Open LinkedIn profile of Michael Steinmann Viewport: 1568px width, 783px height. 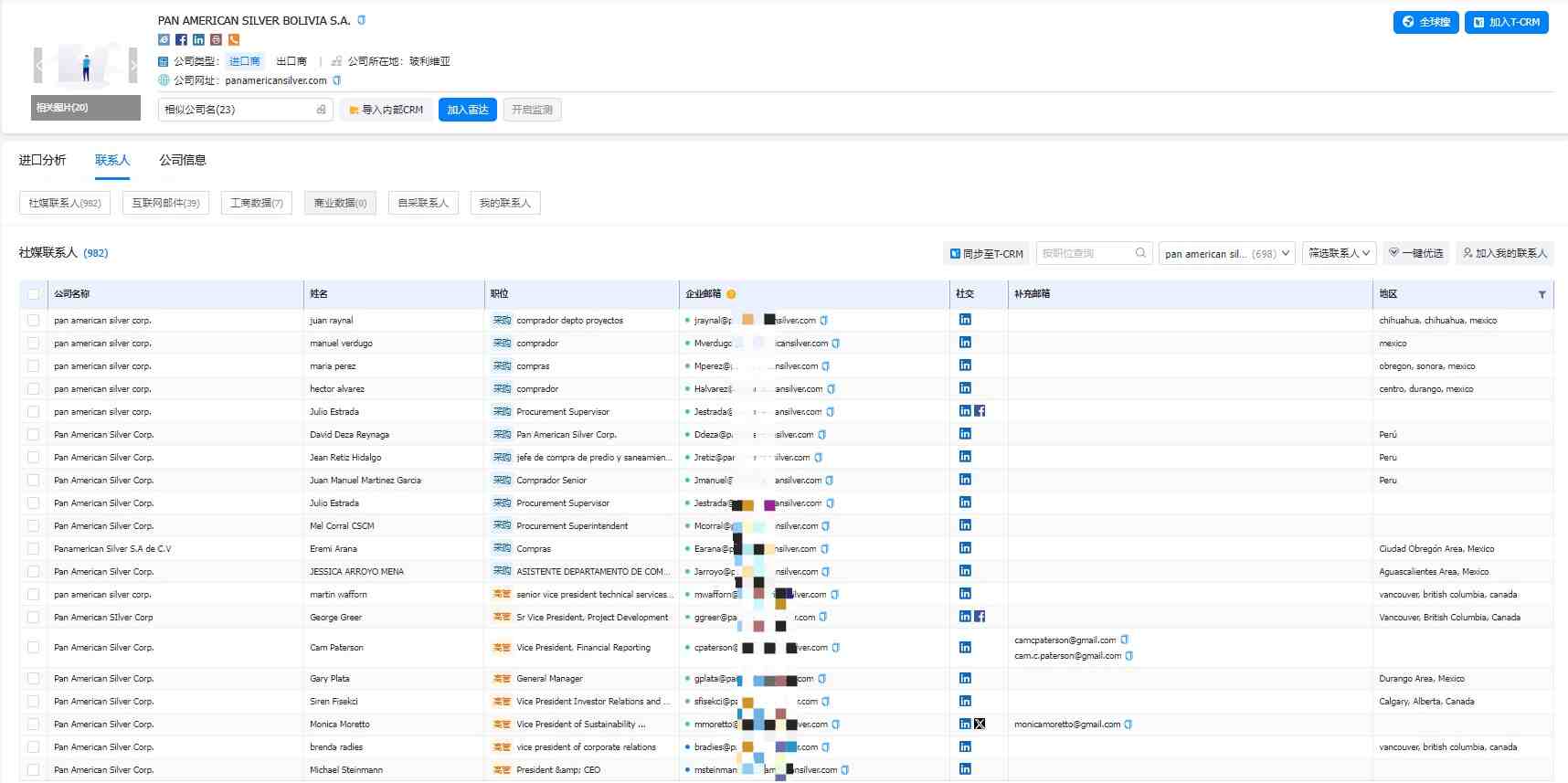click(965, 769)
